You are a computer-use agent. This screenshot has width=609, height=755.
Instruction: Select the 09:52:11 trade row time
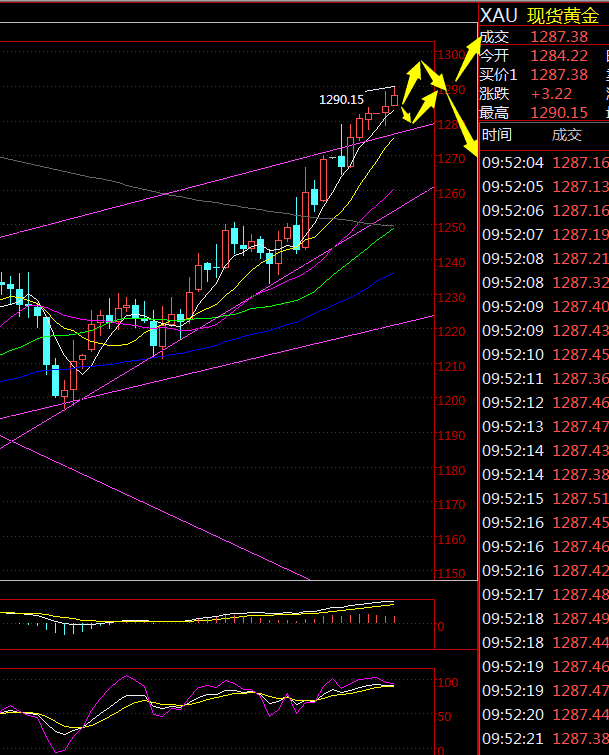tap(513, 379)
